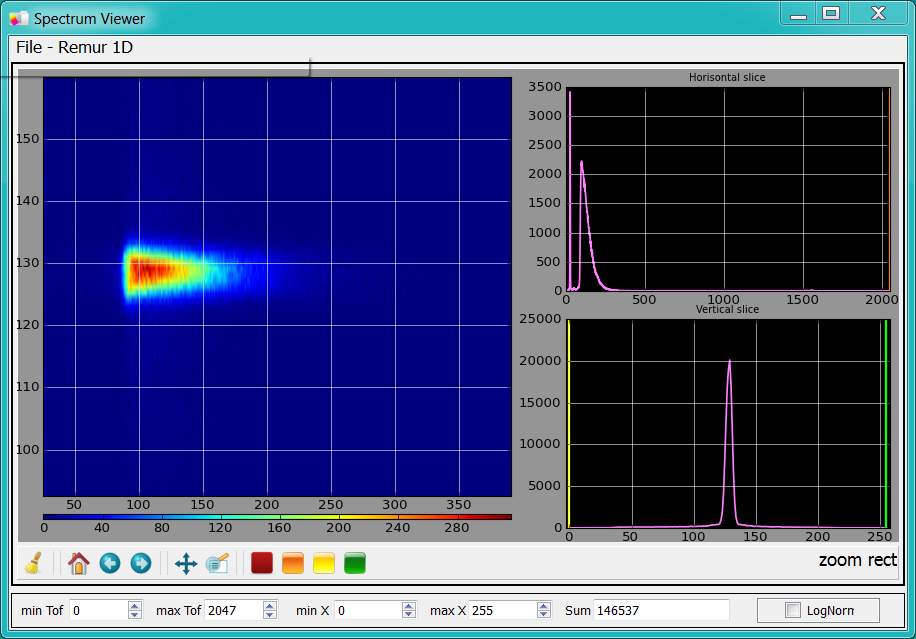
Task: Reset view with the Home icon
Action: point(79,563)
